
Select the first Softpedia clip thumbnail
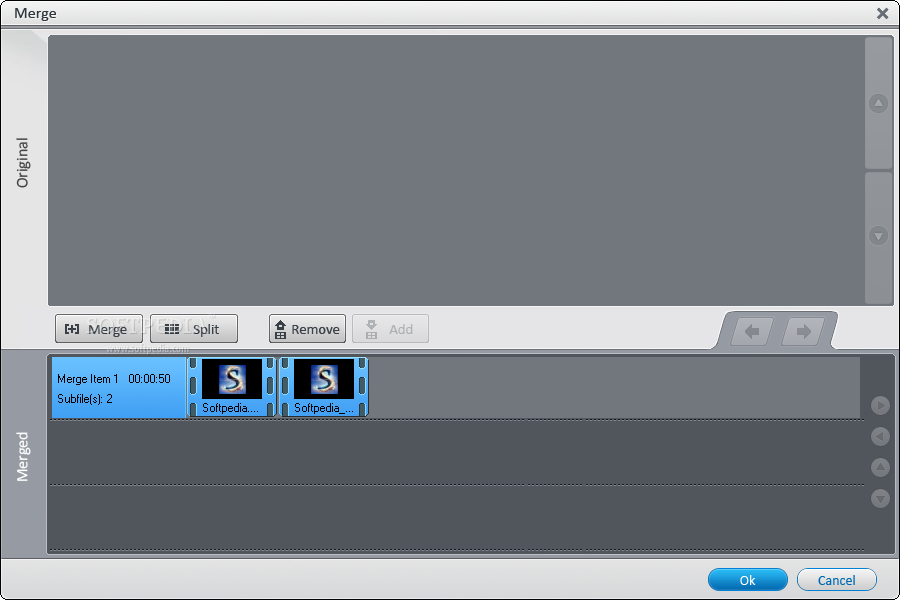(231, 386)
